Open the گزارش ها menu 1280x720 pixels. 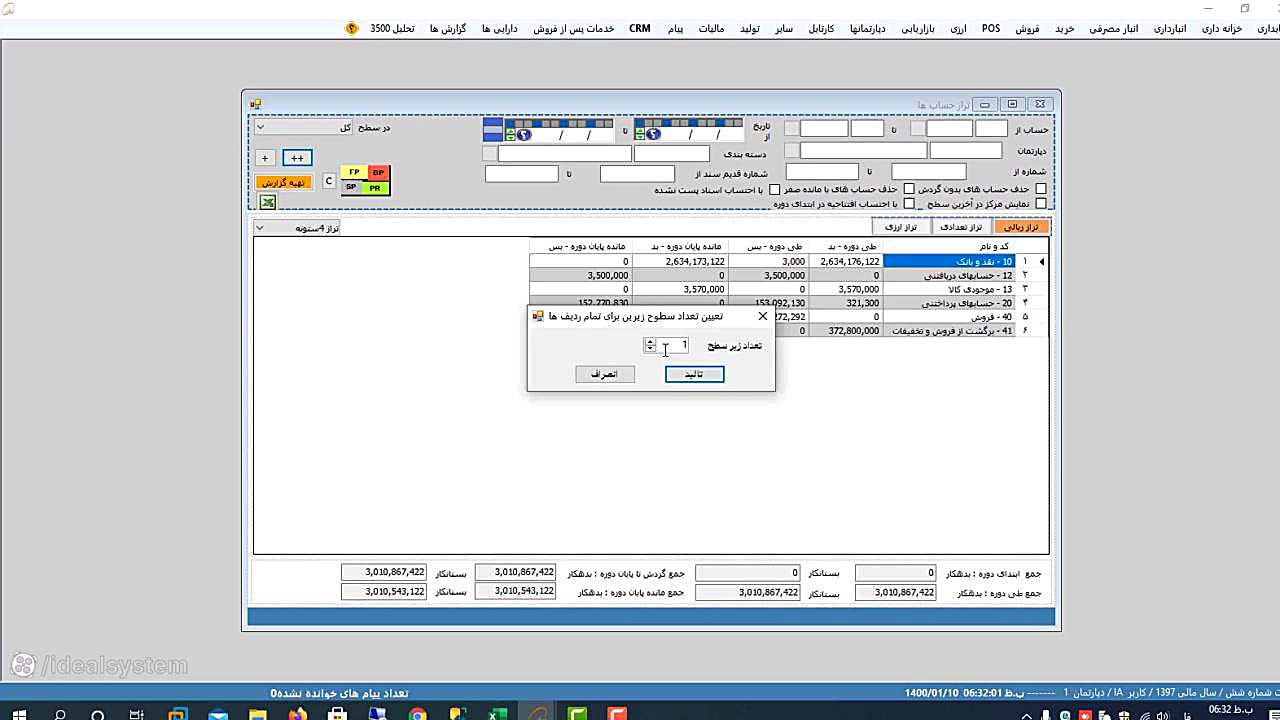[x=448, y=29]
